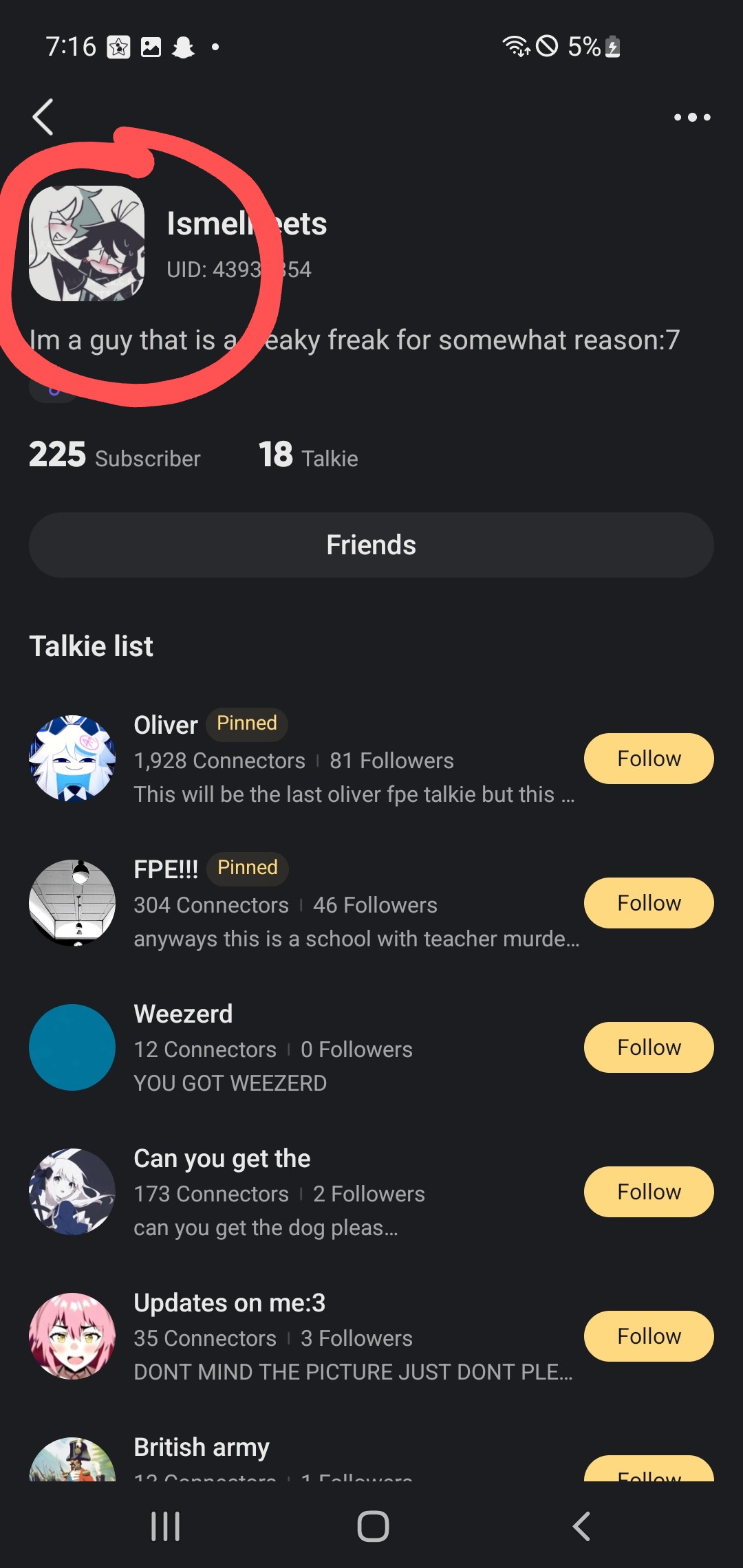This screenshot has height=1568, width=743.
Task: Open the British army talkie title
Action: pos(202,1447)
